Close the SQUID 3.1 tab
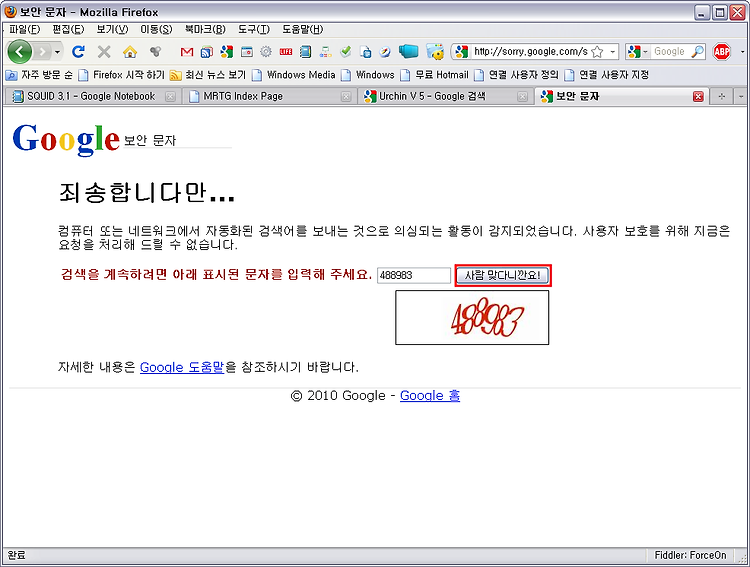The image size is (750, 567). [x=170, y=97]
